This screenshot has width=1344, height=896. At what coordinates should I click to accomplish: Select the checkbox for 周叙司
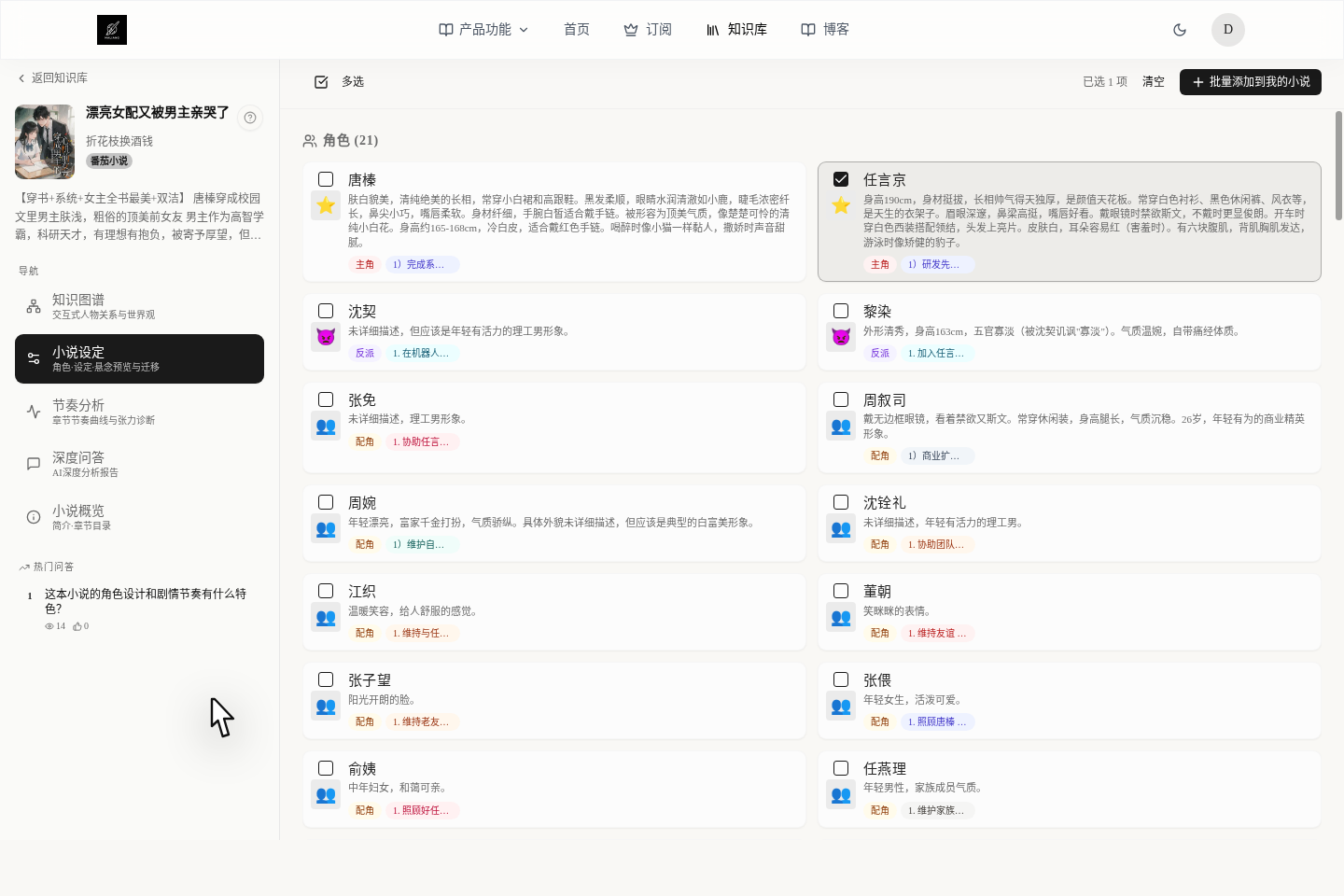(841, 399)
